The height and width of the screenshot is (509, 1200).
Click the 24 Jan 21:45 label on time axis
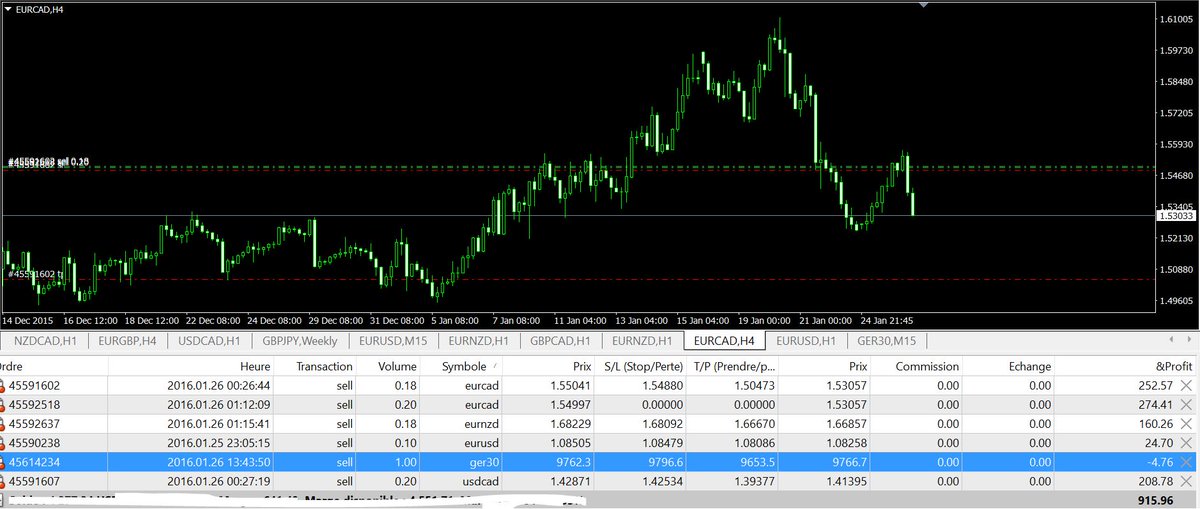click(886, 320)
